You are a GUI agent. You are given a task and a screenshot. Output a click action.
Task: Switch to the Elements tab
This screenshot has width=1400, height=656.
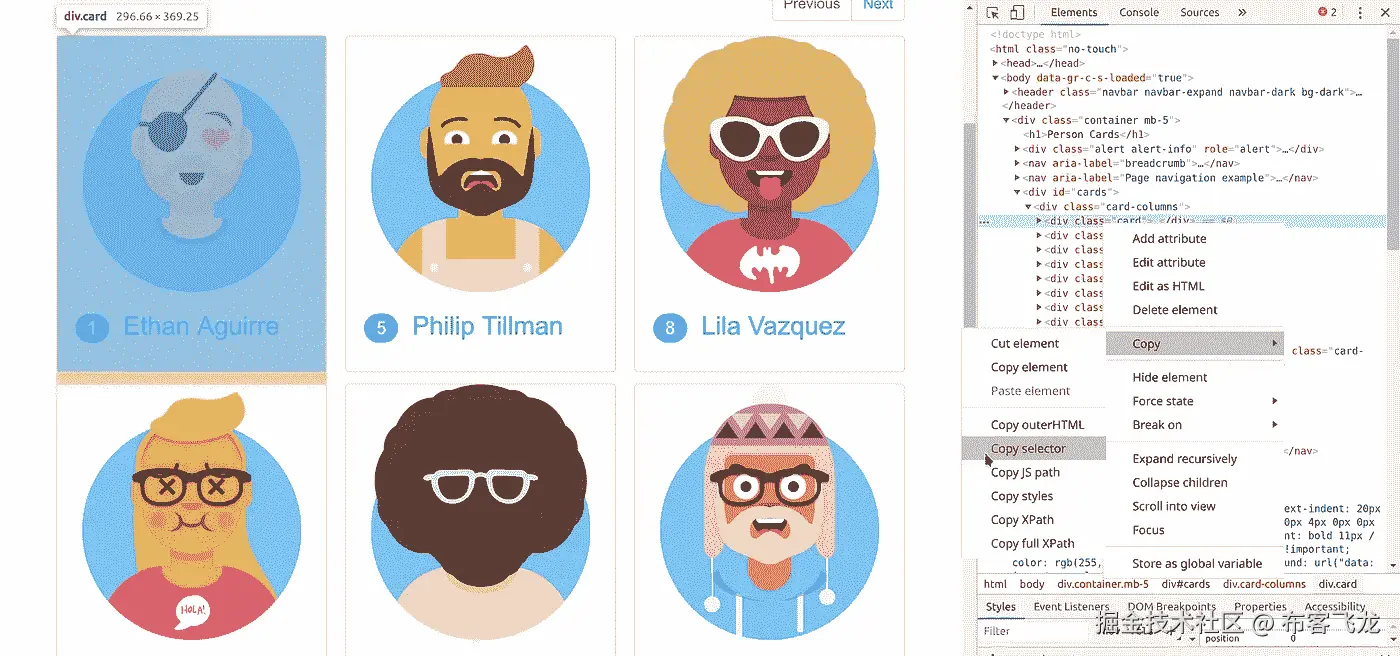point(1074,13)
